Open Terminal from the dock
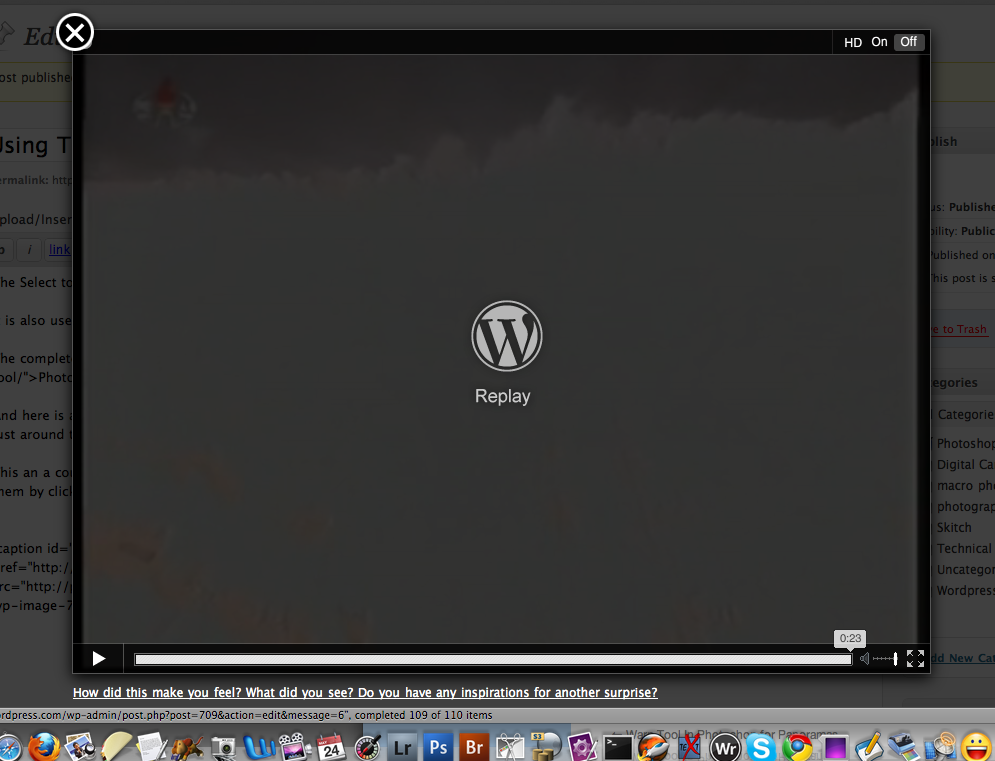The height and width of the screenshot is (761, 995). pos(618,747)
